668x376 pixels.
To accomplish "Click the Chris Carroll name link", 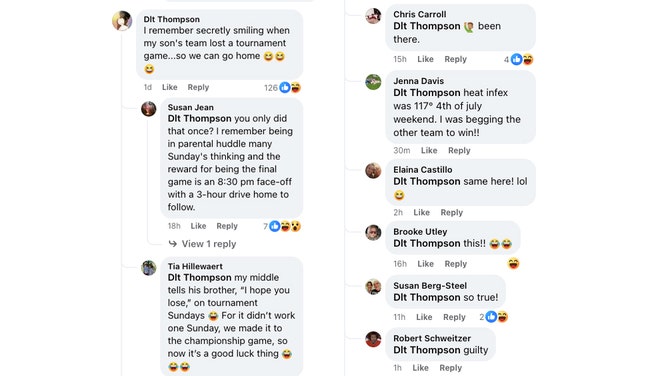I will point(420,14).
